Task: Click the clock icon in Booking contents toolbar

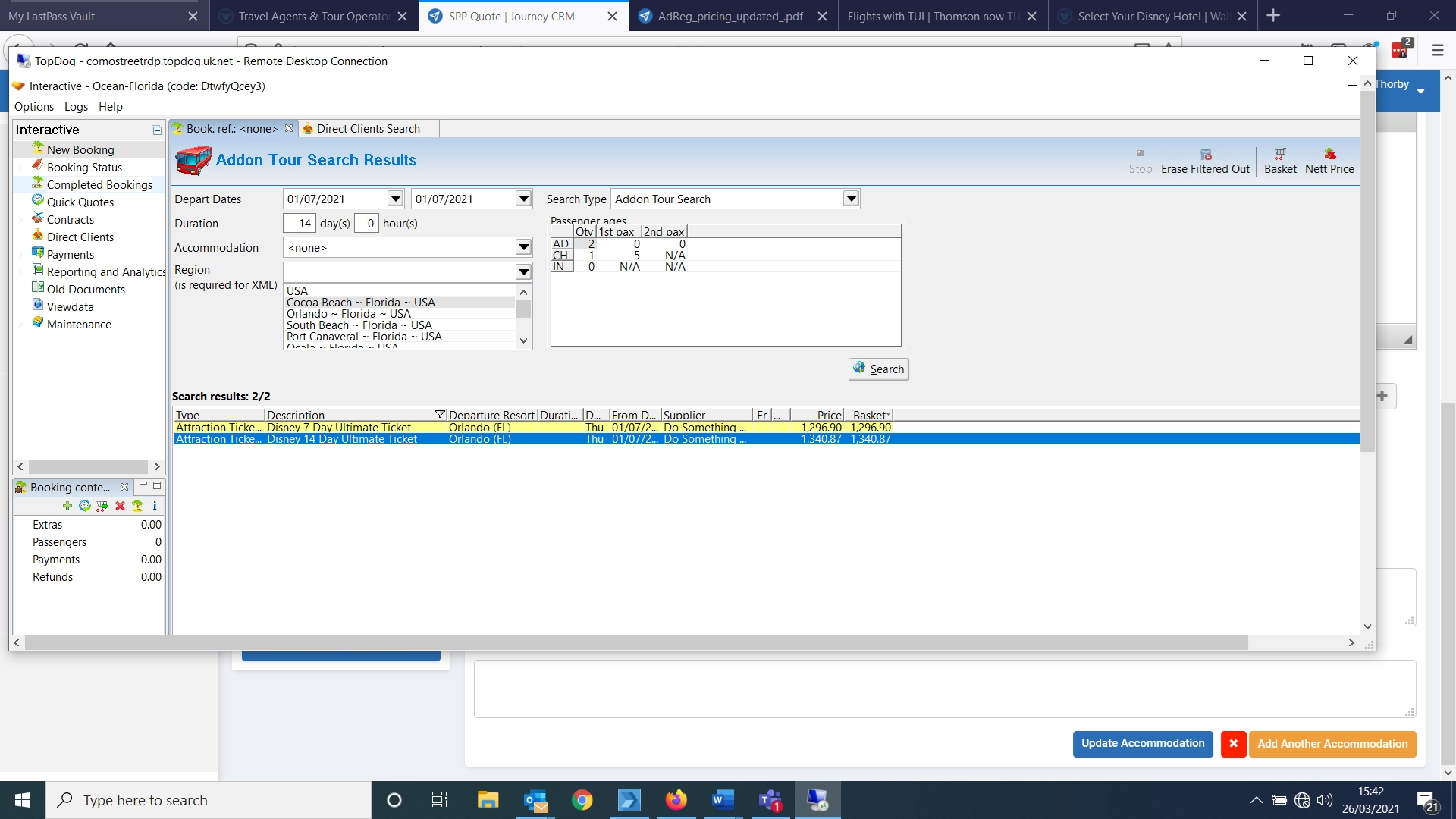Action: point(85,506)
